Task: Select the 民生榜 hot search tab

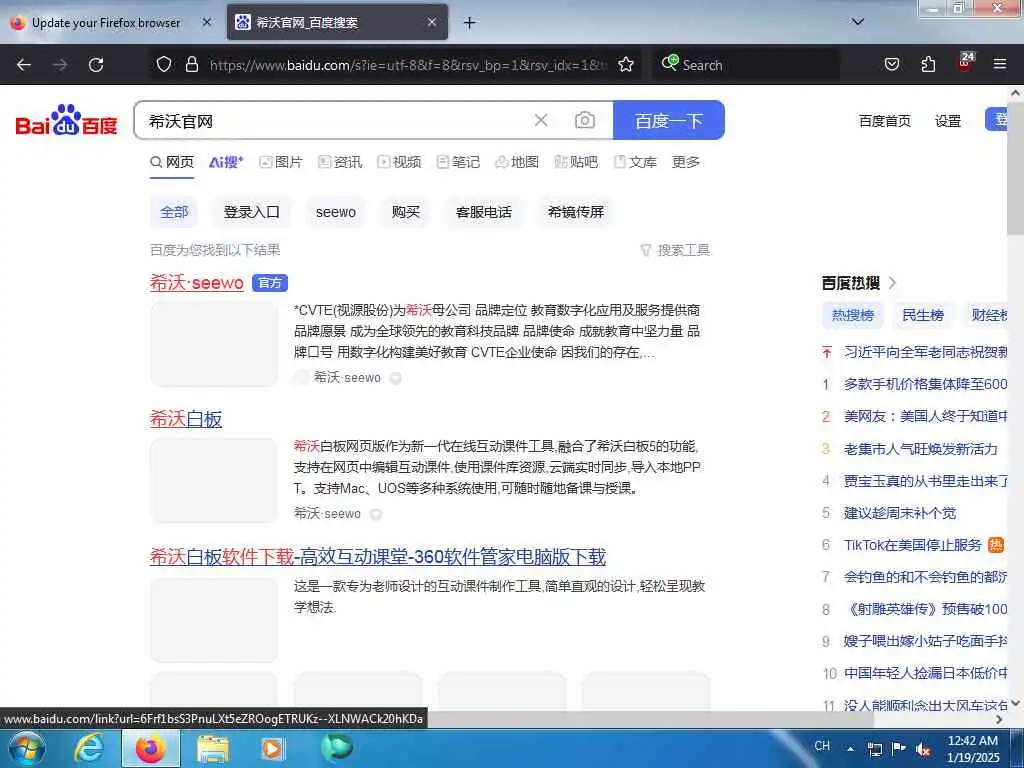Action: (x=923, y=315)
